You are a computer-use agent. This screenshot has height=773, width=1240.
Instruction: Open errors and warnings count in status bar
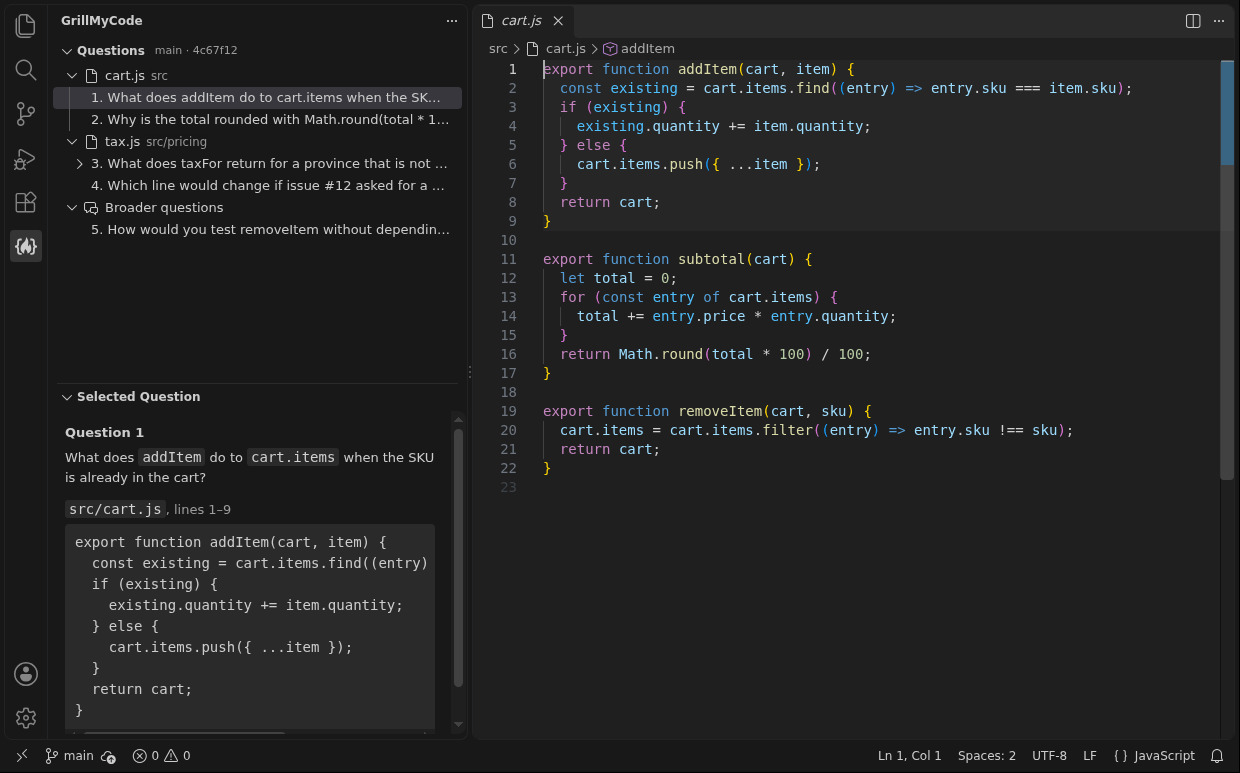coord(161,756)
